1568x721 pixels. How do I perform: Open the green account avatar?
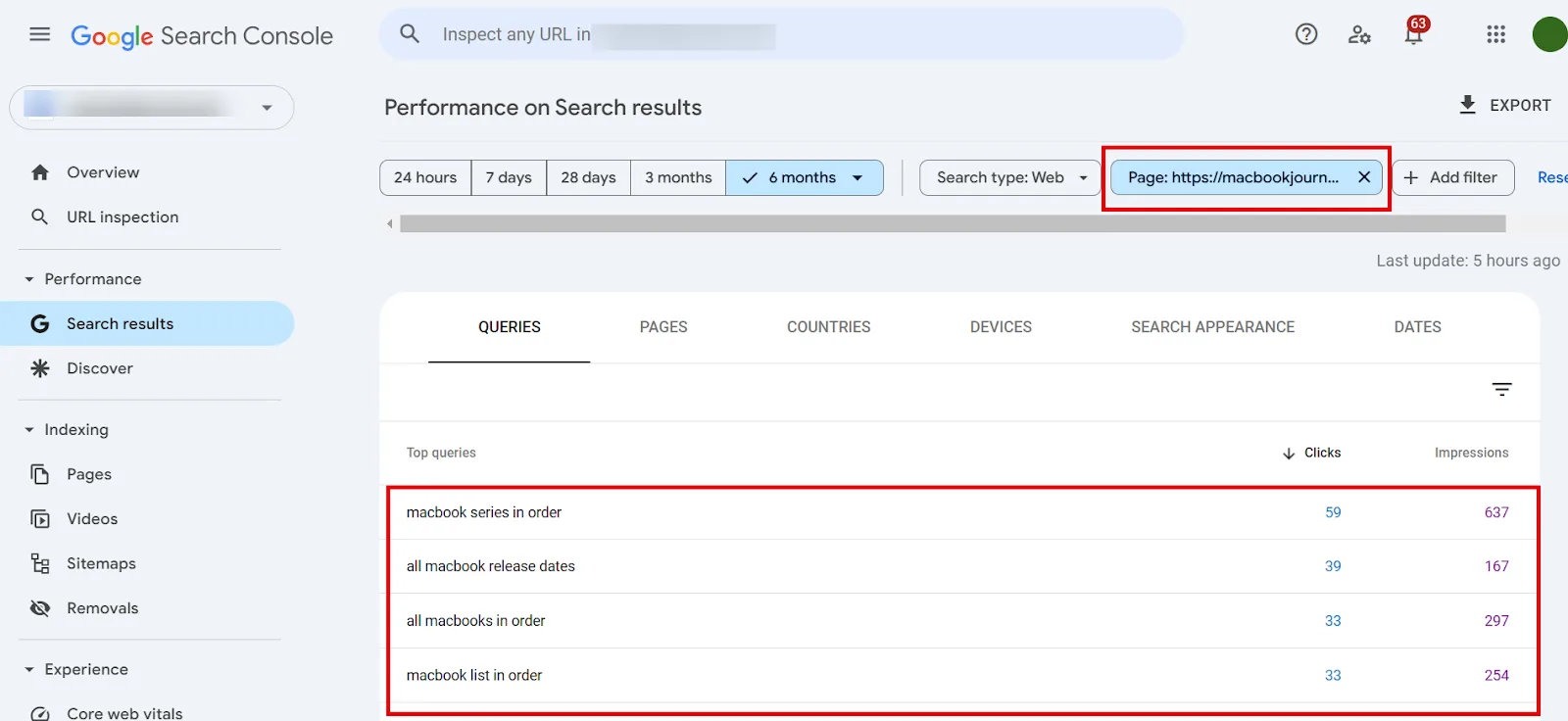tap(1550, 34)
